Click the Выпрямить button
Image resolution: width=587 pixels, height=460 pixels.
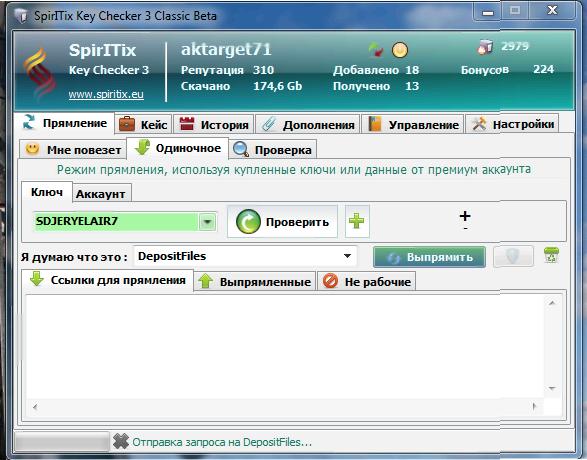(x=429, y=257)
